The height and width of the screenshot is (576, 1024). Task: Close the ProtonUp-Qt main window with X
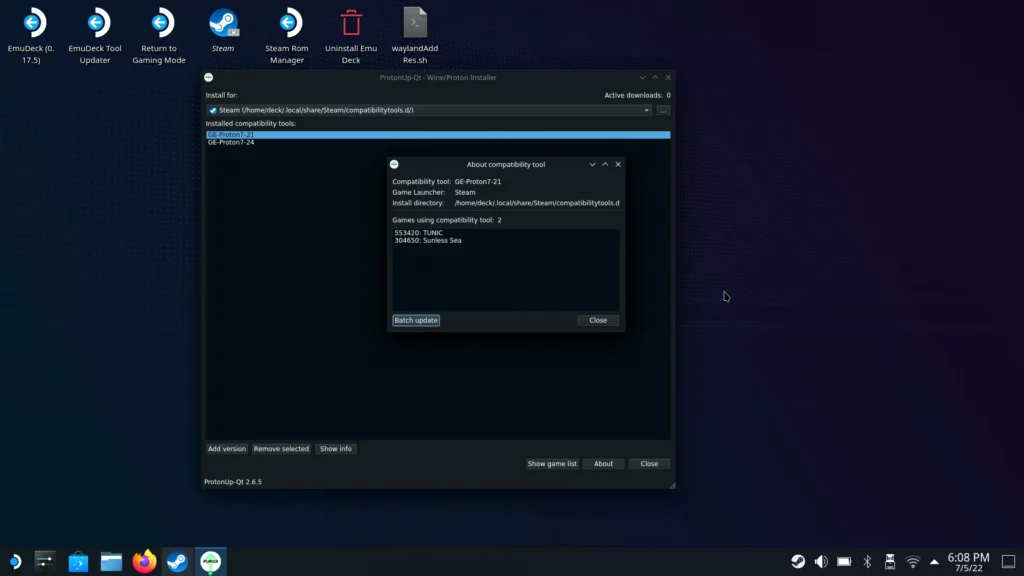coord(668,77)
